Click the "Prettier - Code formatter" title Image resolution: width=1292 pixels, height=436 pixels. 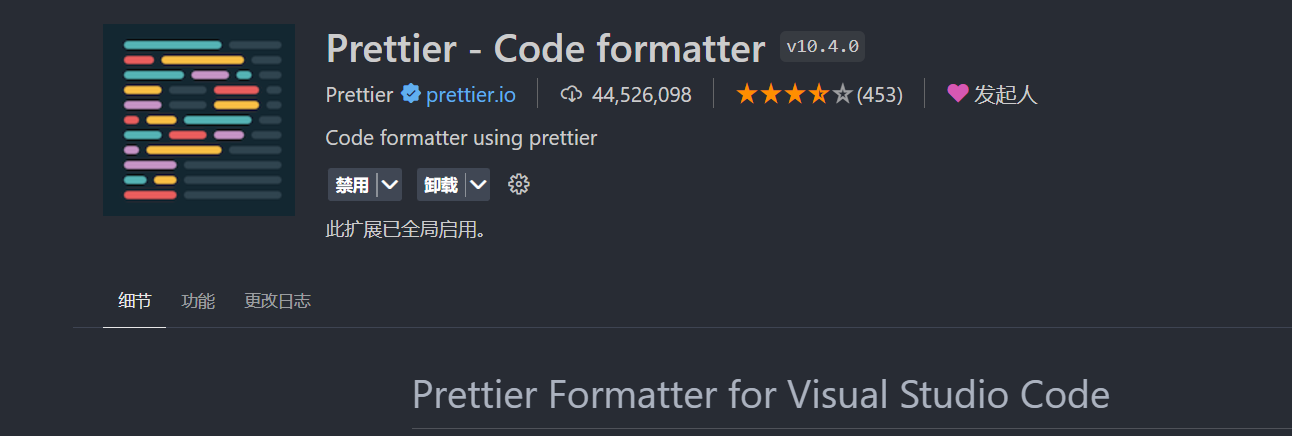pyautogui.click(x=545, y=47)
